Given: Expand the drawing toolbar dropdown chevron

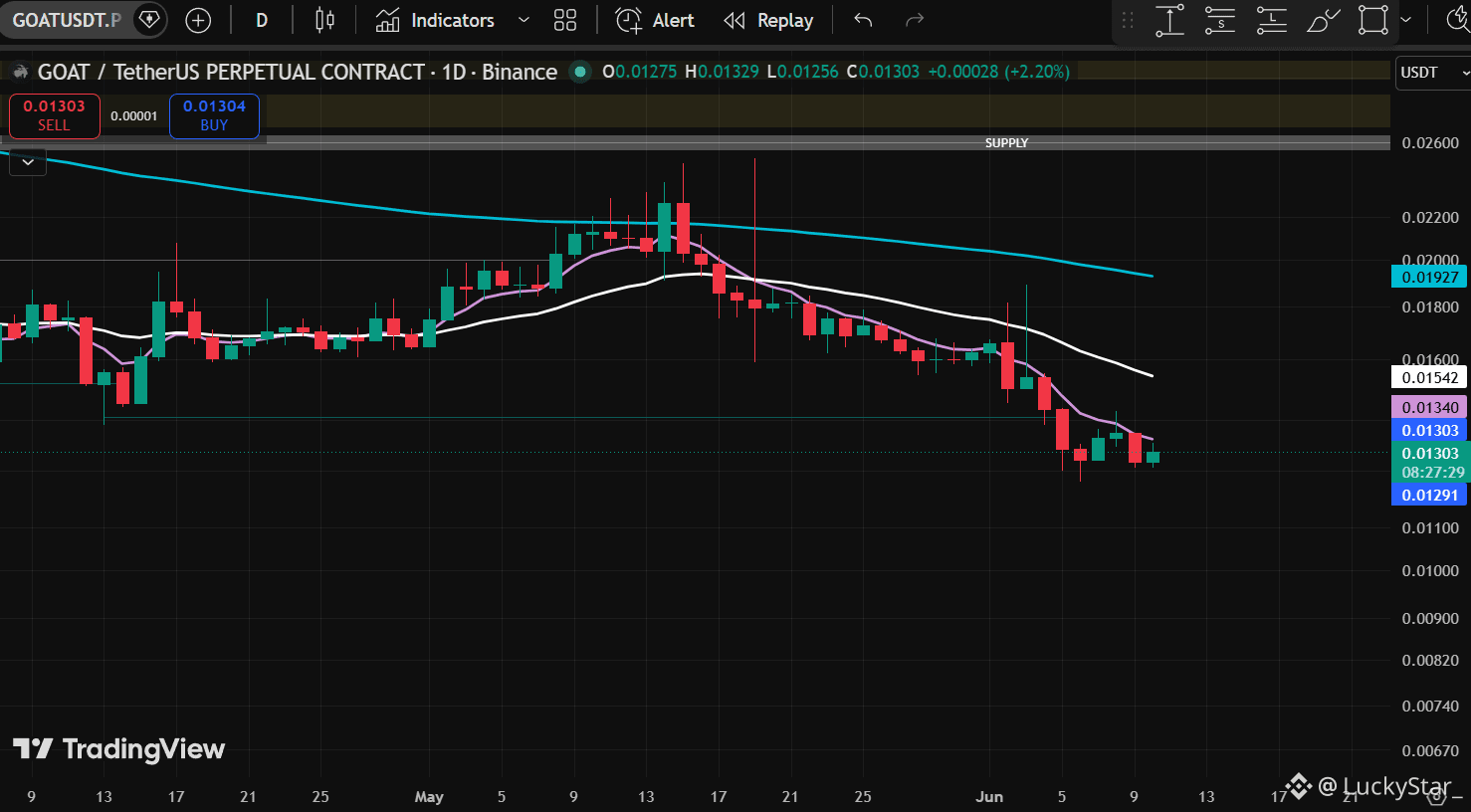Looking at the screenshot, I should click(1405, 20).
